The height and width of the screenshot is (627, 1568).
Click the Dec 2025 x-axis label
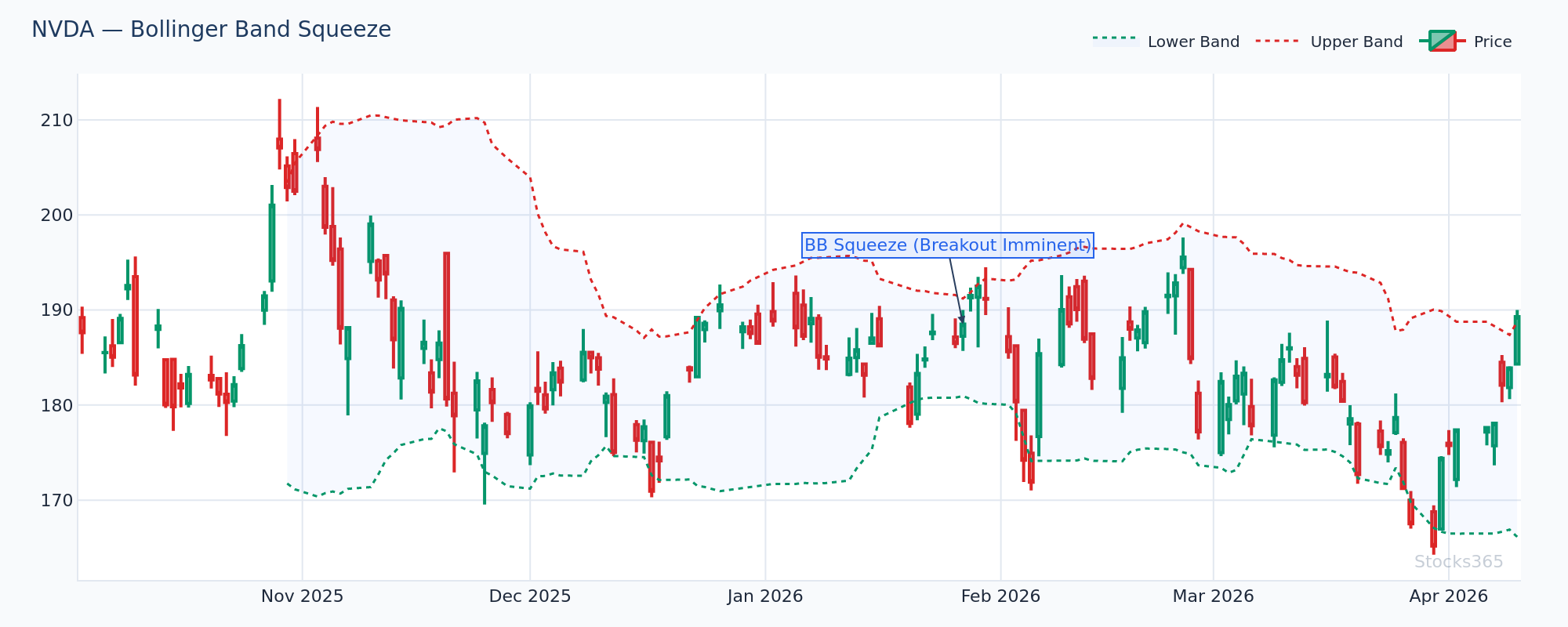point(530,596)
